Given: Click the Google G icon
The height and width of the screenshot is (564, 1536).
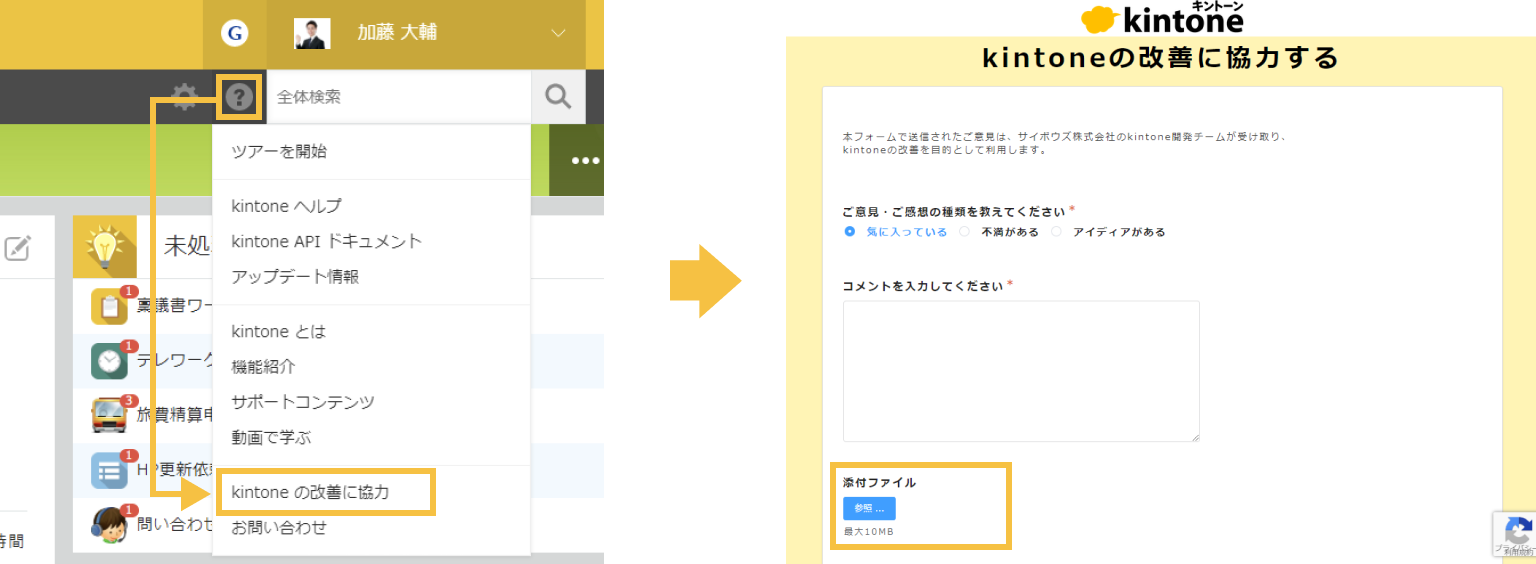Looking at the screenshot, I should coord(235,33).
